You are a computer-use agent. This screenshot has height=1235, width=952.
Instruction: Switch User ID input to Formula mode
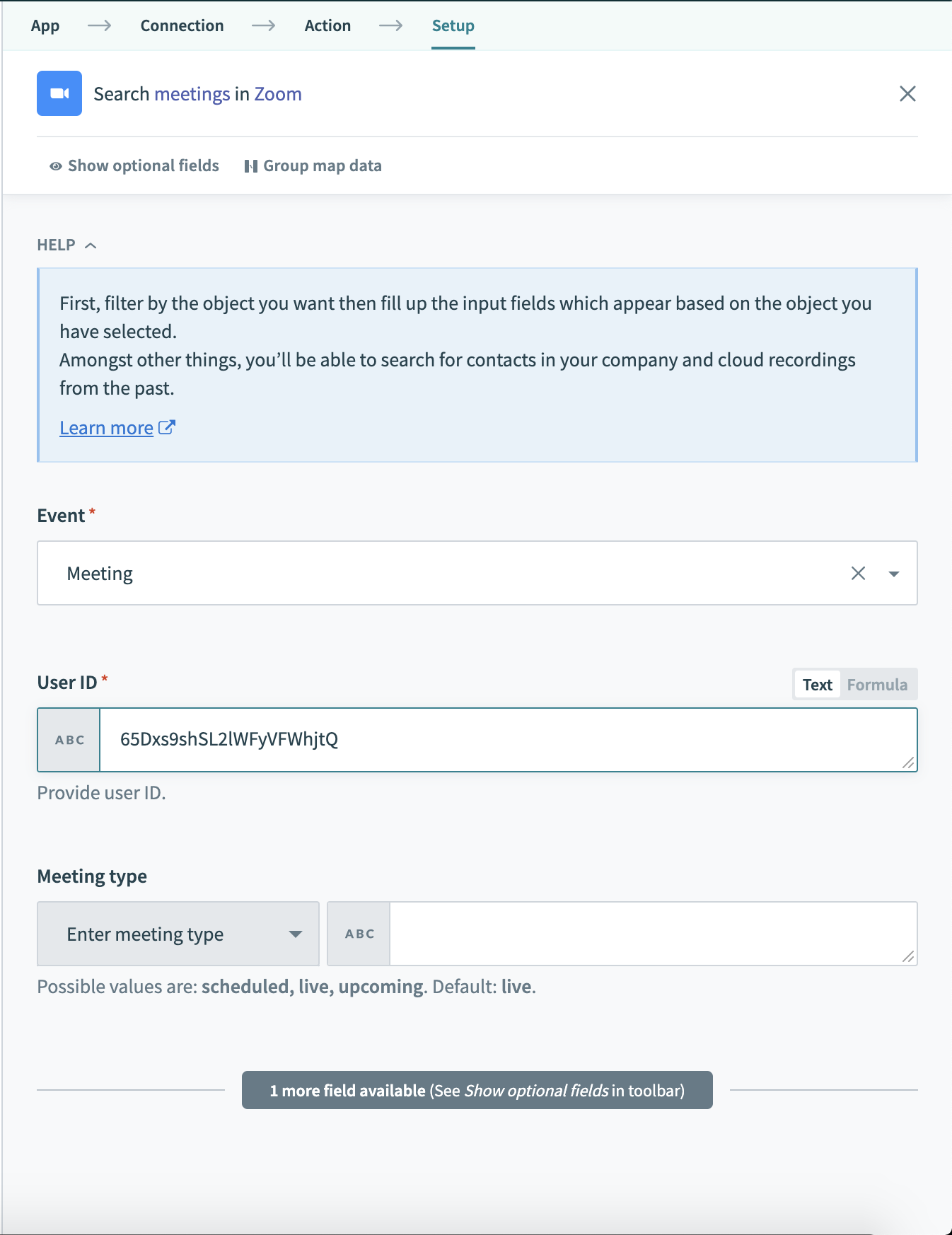pyautogui.click(x=877, y=684)
